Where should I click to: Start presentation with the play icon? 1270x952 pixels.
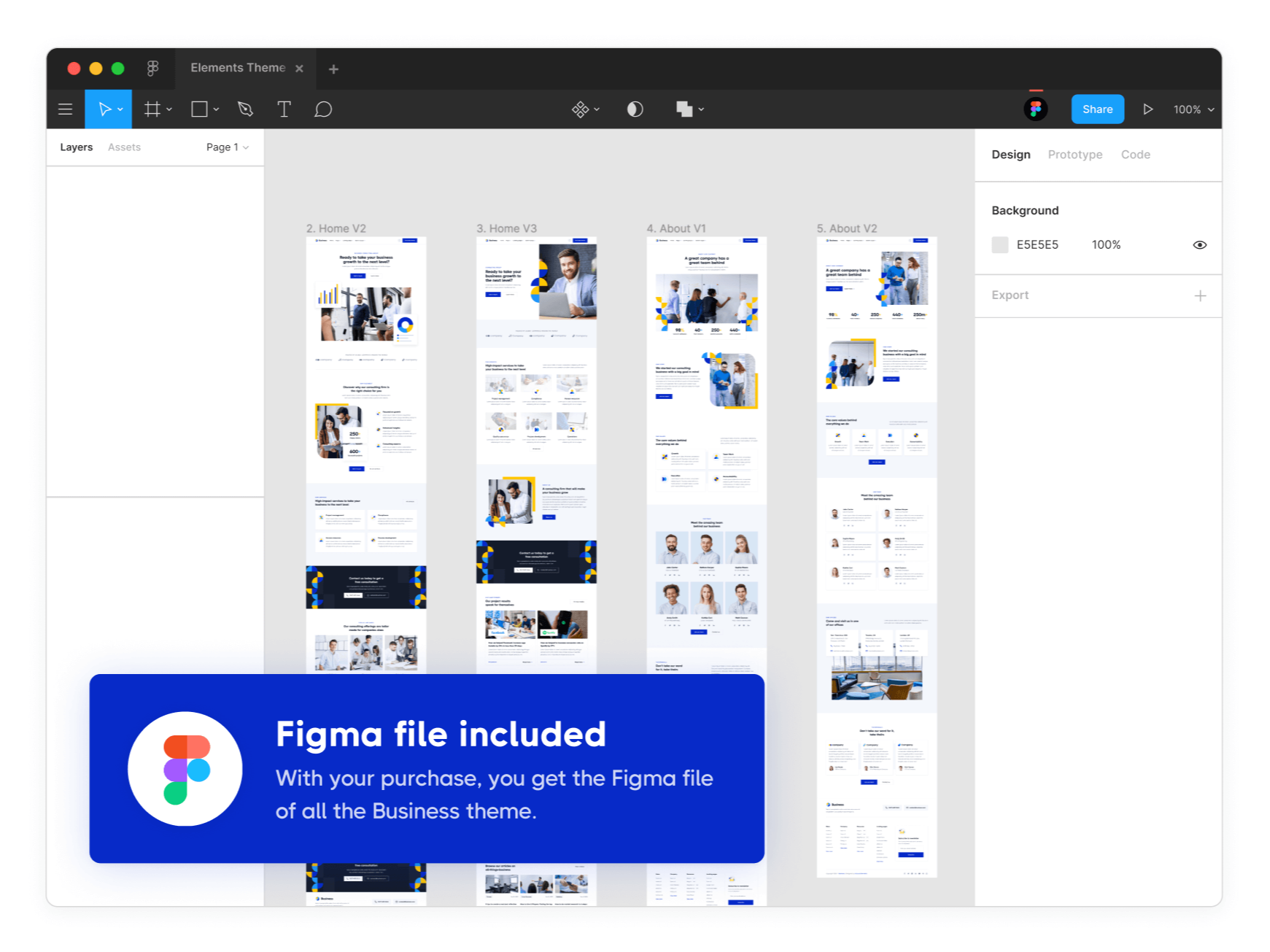point(1148,109)
